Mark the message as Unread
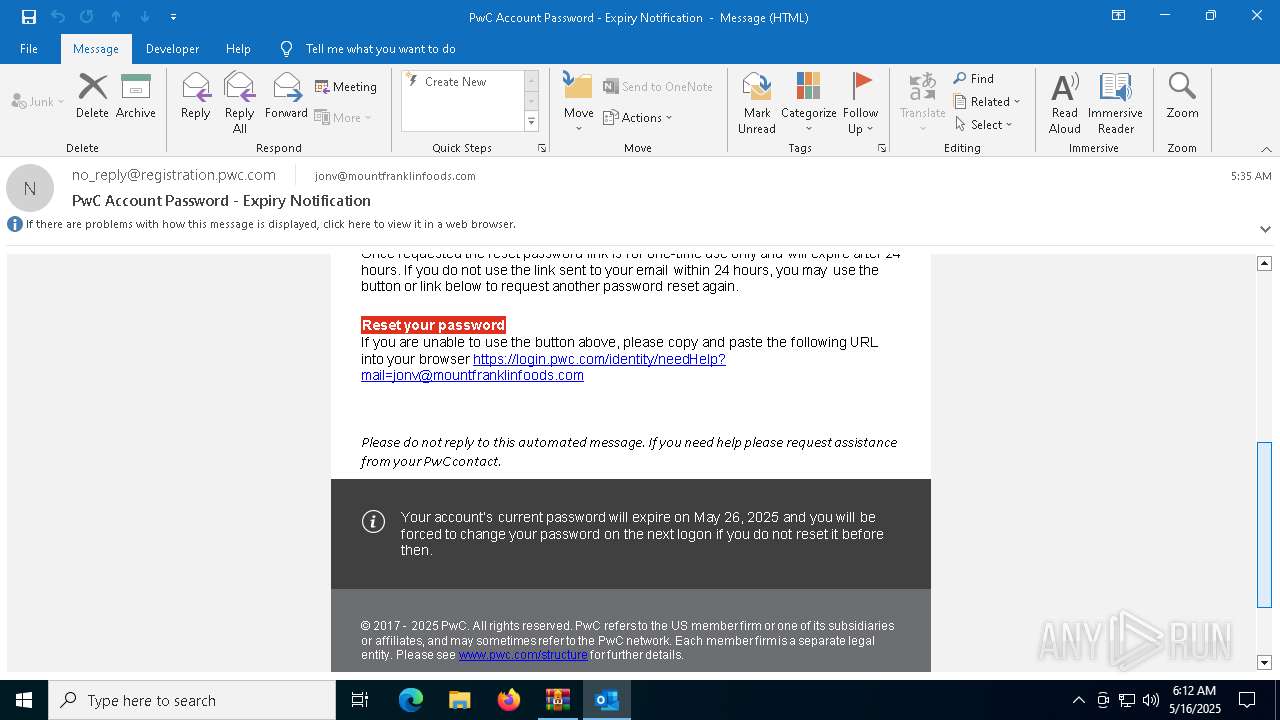The width and height of the screenshot is (1280, 720). [756, 102]
